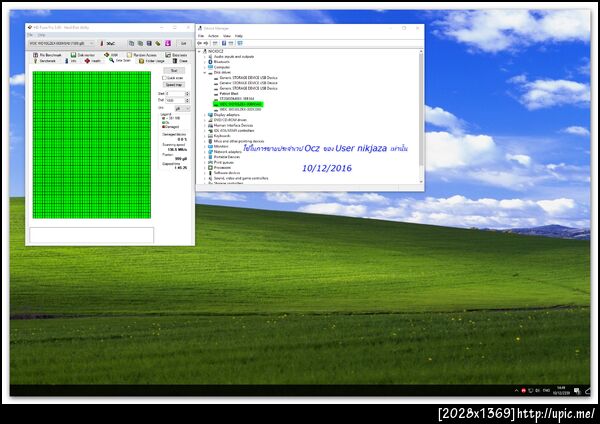The image size is (600, 424).
Task: Switch to the Folder Usage tab
Action: click(x=152, y=61)
